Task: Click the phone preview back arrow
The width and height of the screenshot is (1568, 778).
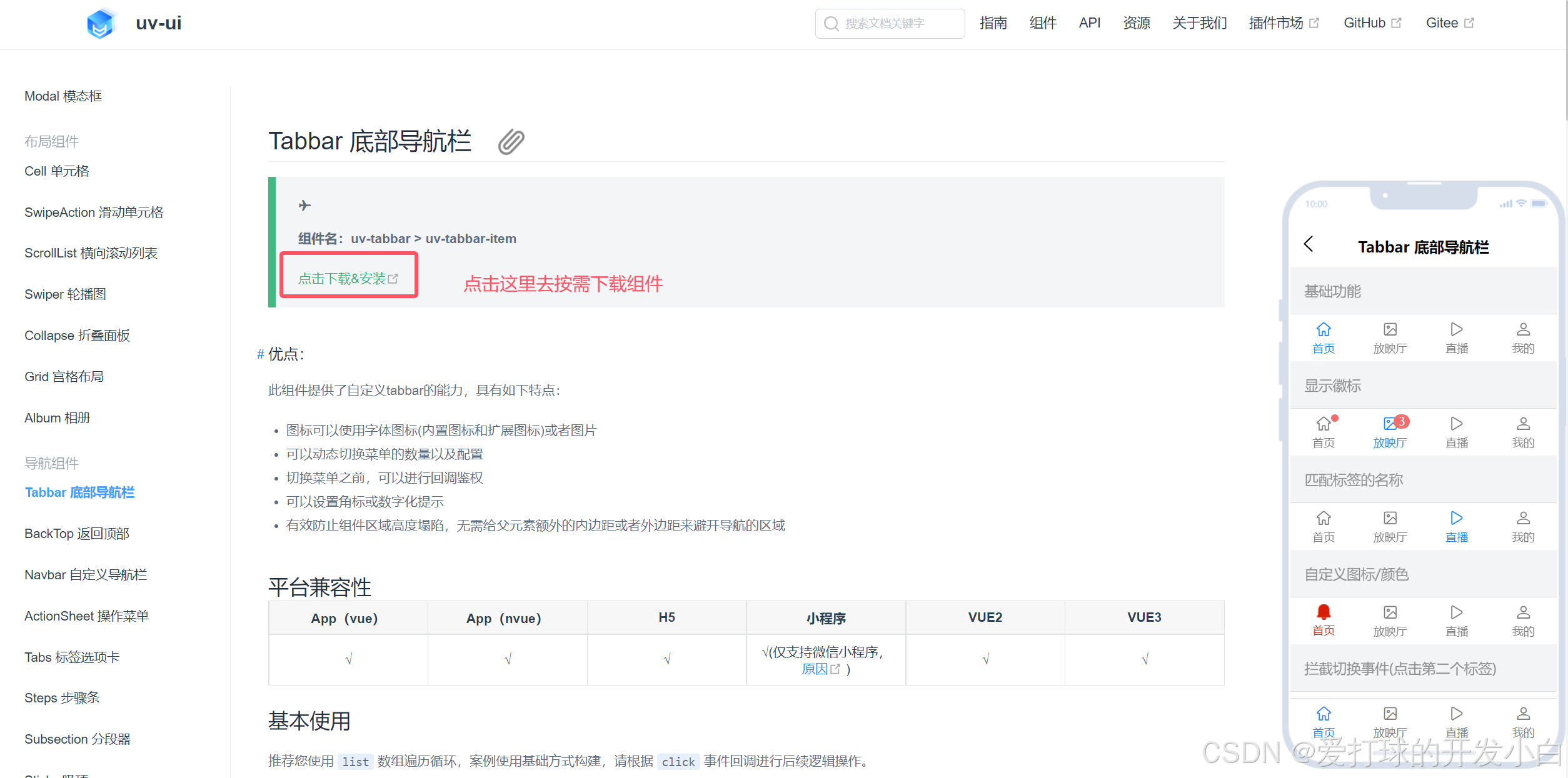Action: (1309, 244)
